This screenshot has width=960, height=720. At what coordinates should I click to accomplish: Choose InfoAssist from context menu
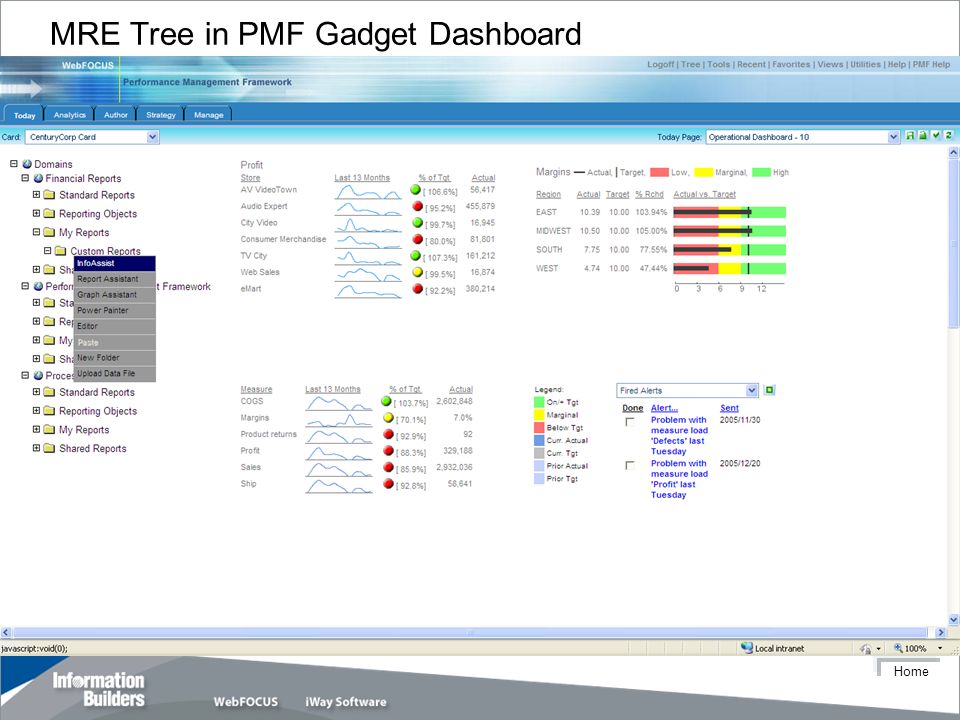pyautogui.click(x=114, y=263)
